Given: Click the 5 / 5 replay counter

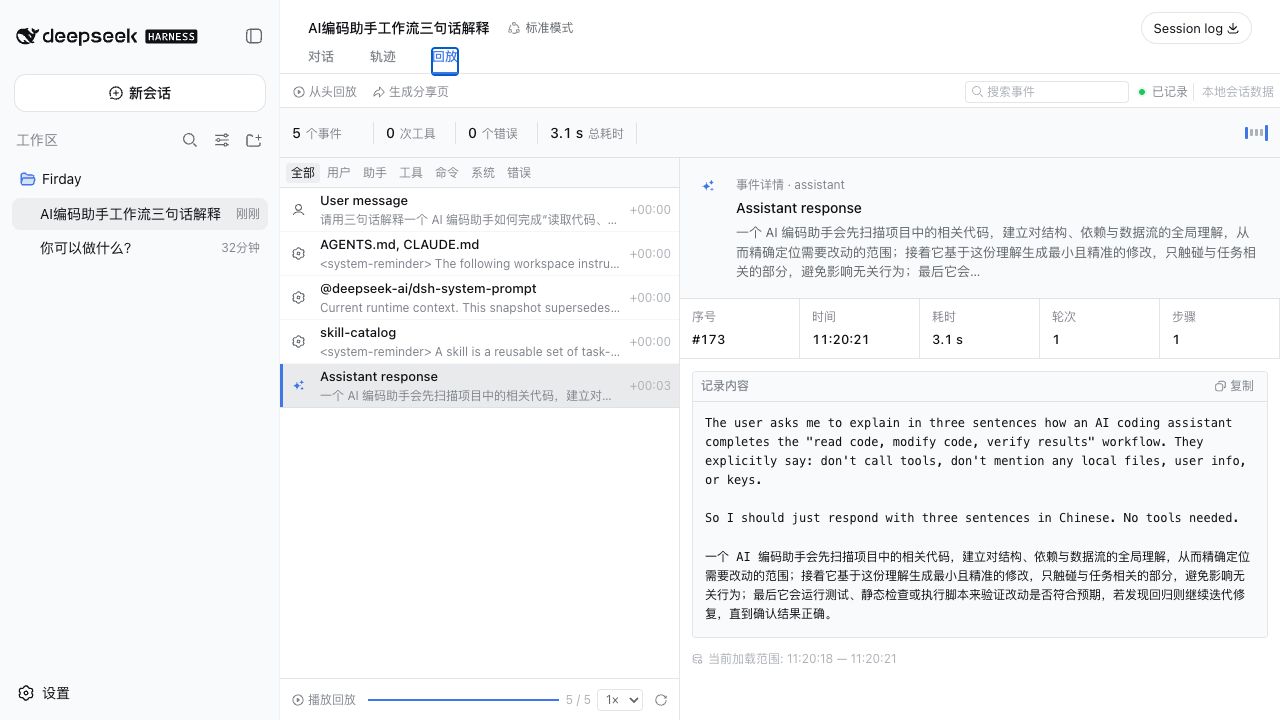Looking at the screenshot, I should pyautogui.click(x=578, y=700).
